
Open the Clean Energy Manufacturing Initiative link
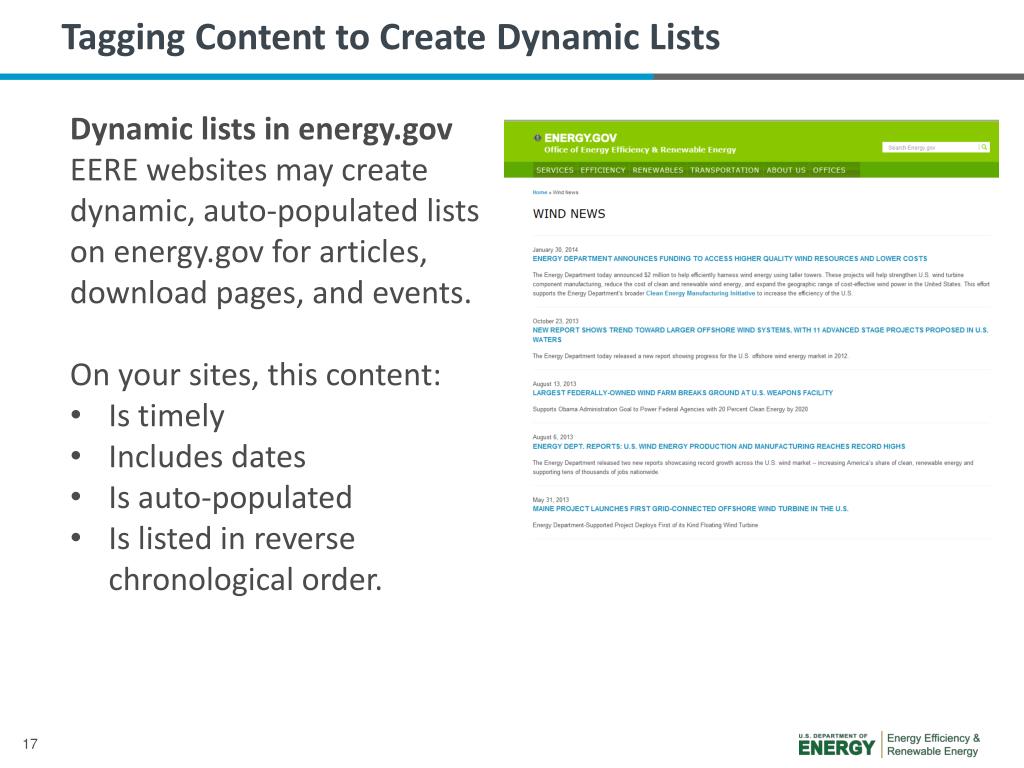[700, 293]
